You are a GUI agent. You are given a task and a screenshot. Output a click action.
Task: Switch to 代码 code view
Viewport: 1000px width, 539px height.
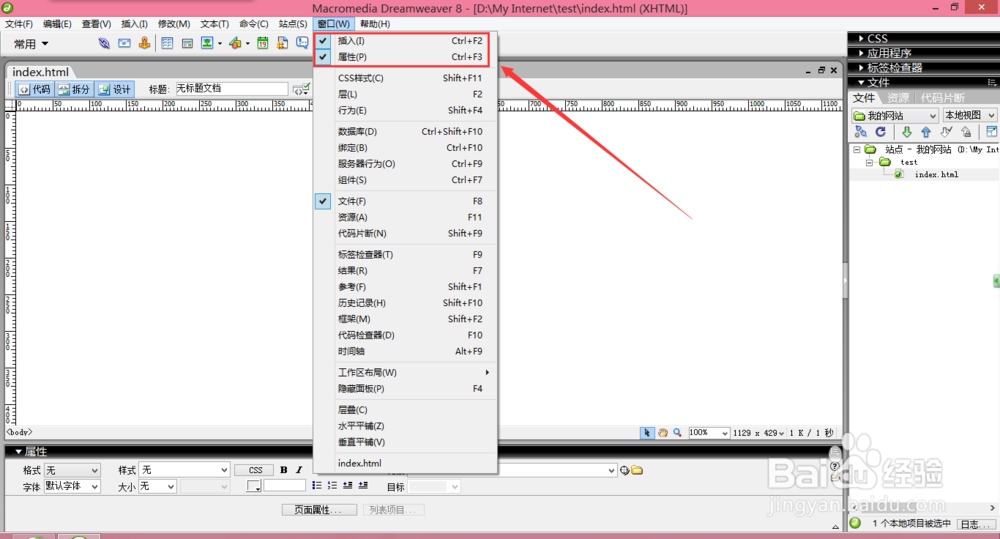(35, 89)
